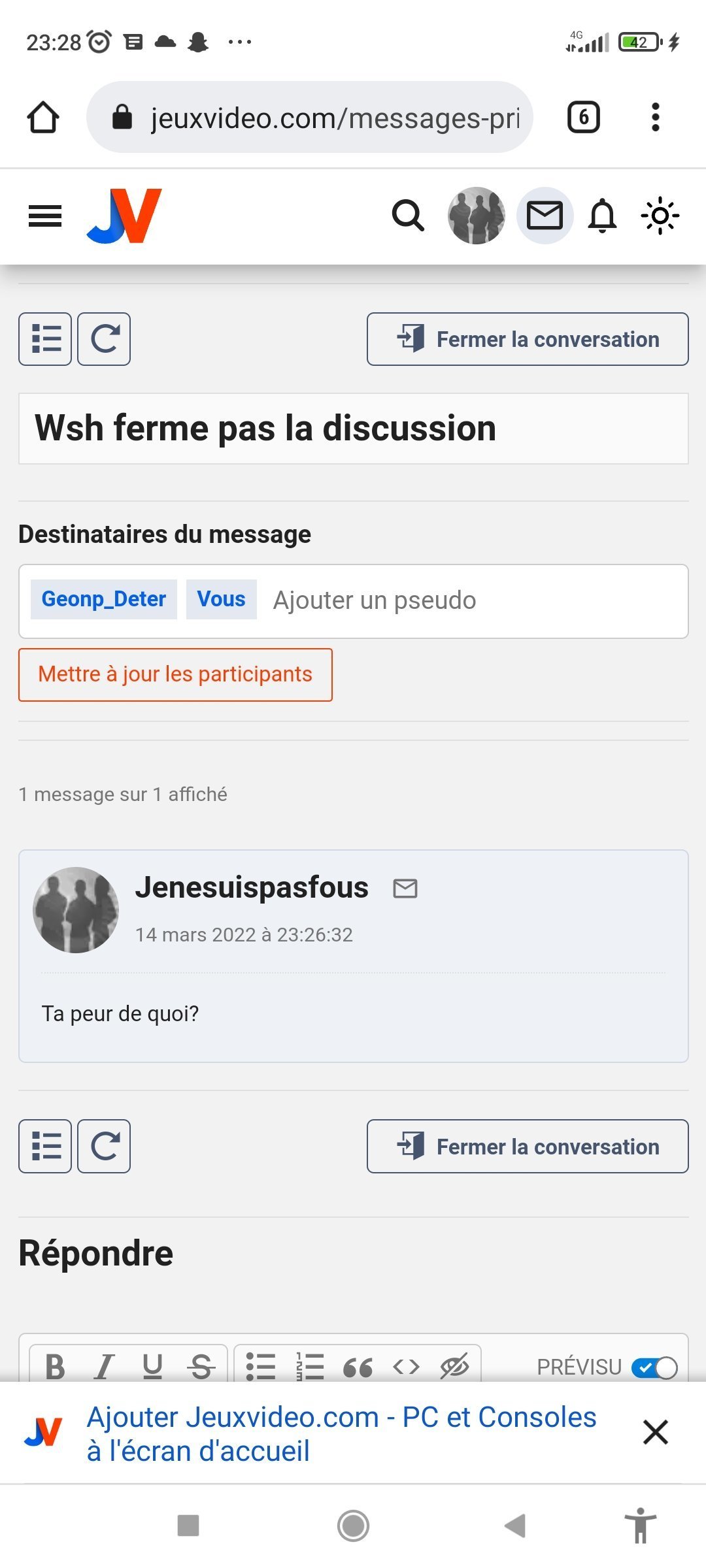Open the hamburger navigation menu
The width and height of the screenshot is (706, 1568).
(x=45, y=216)
